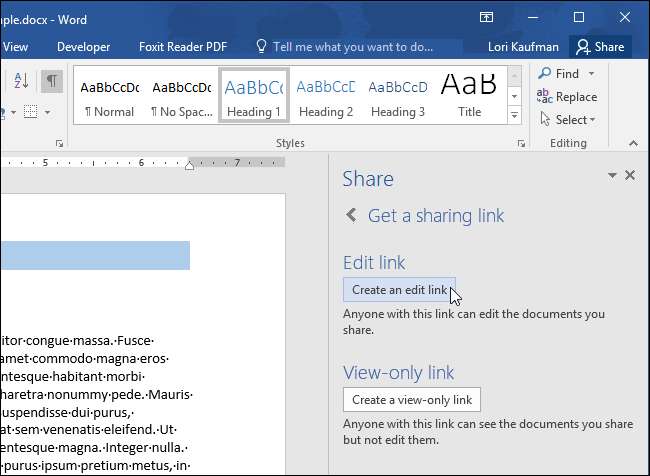Click the Borders icon in the ribbon
Viewport: 650px width, 476px height.
point(30,112)
